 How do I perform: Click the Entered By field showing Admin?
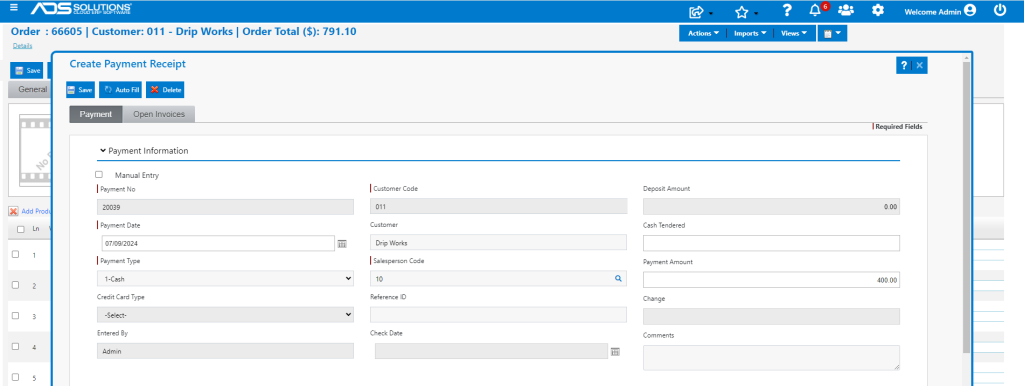tap(225, 351)
